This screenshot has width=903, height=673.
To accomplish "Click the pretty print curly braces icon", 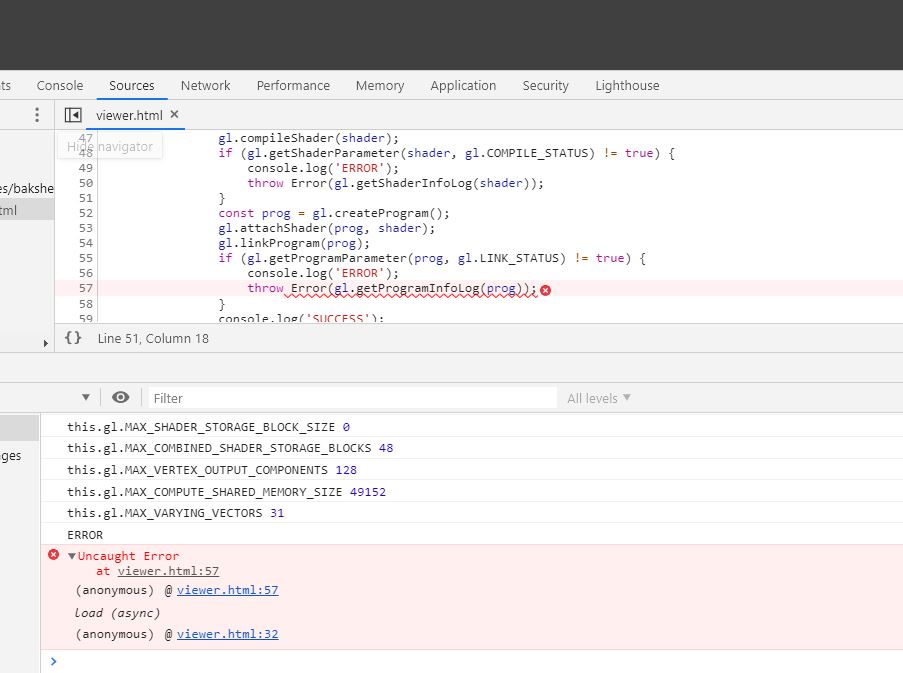I will pos(73,338).
